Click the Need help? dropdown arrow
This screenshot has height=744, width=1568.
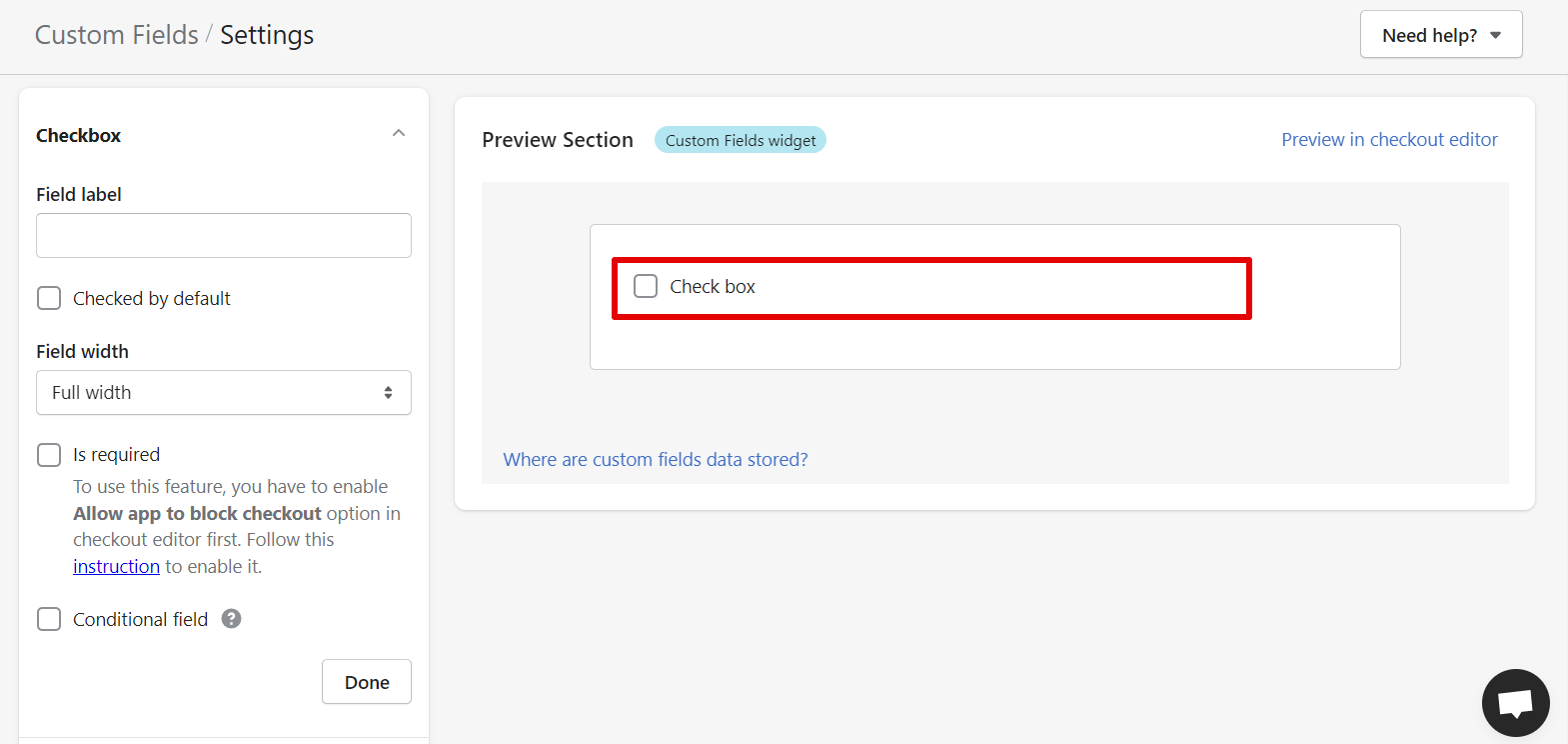1495,36
